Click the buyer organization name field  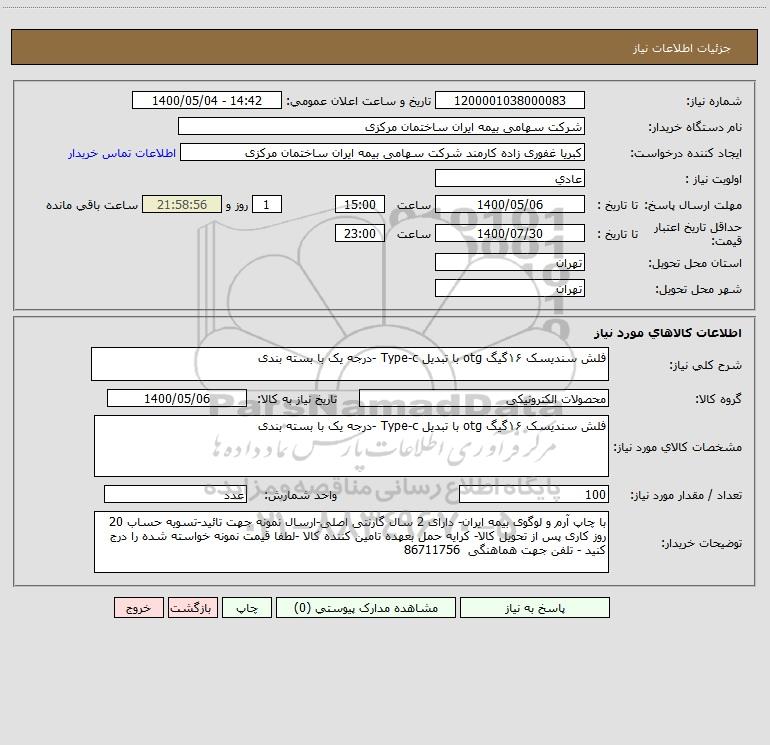click(x=381, y=127)
